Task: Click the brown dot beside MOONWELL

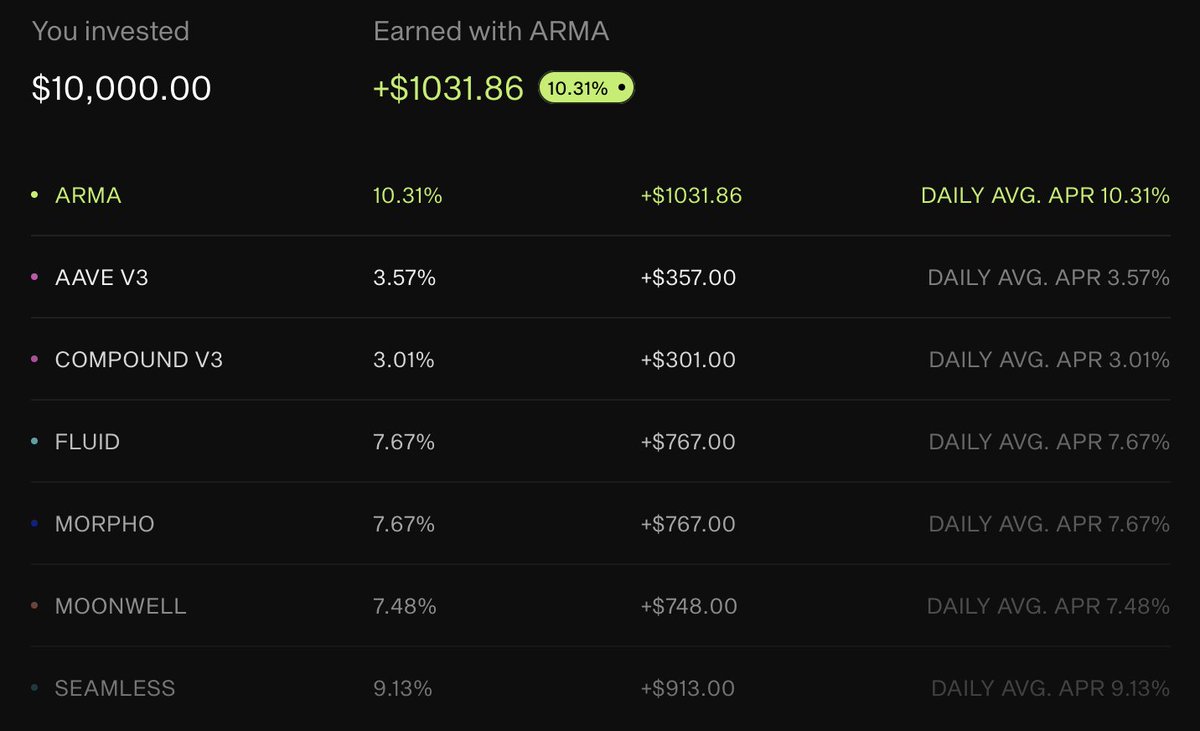Action: tap(35, 606)
